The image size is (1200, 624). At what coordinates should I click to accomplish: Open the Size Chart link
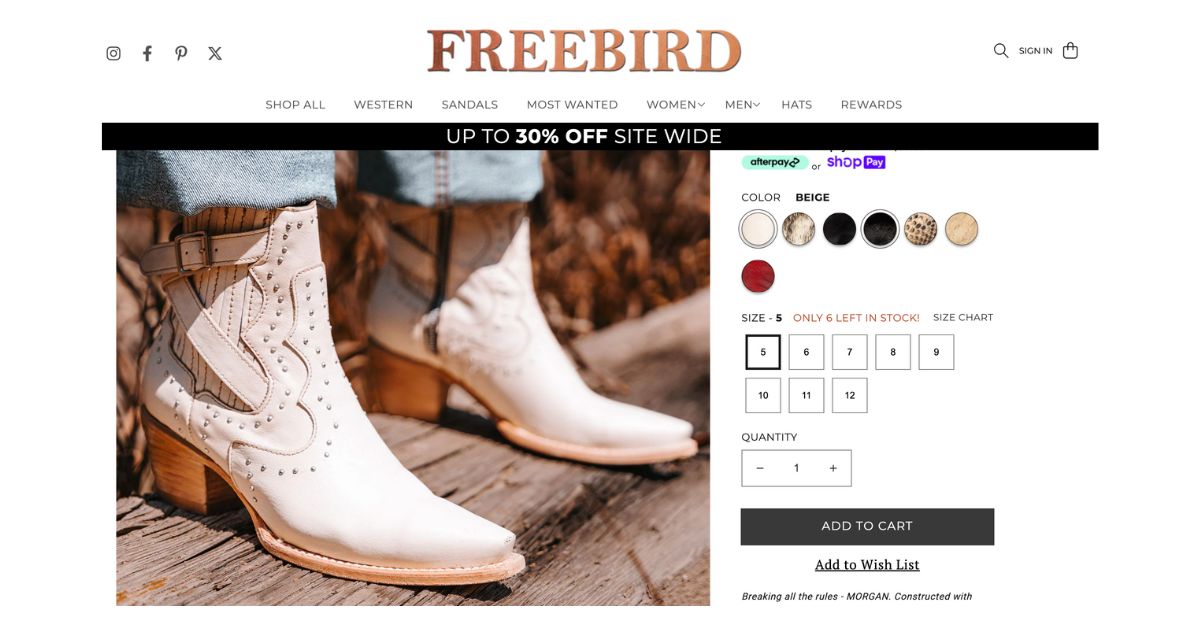click(x=963, y=317)
